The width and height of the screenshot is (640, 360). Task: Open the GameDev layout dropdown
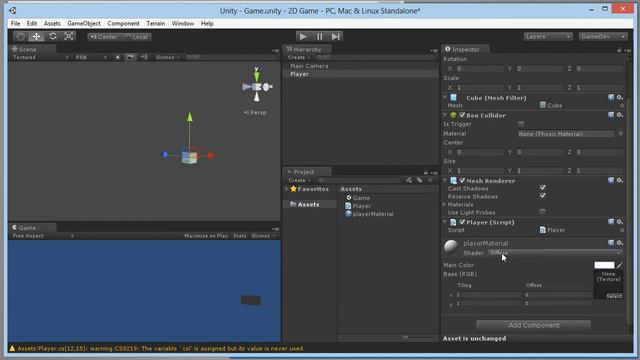pos(603,37)
